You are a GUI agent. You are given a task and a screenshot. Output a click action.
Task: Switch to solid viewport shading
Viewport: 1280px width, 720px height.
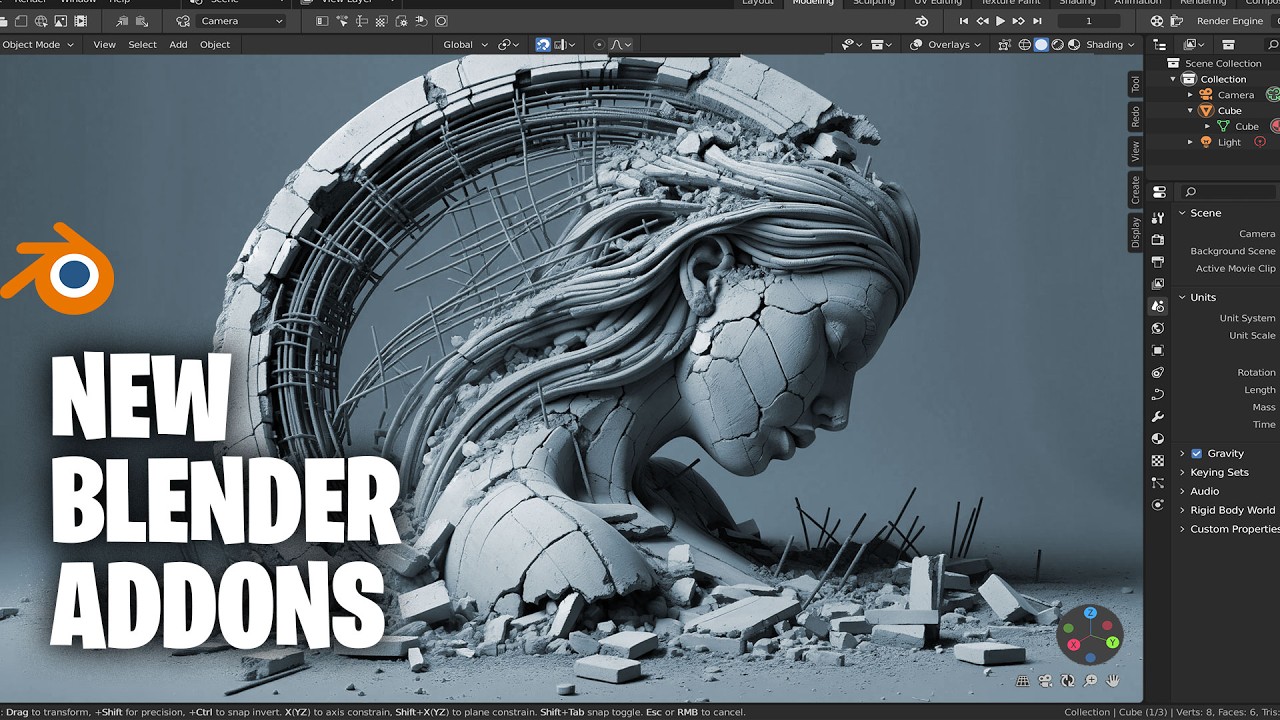coord(1041,44)
